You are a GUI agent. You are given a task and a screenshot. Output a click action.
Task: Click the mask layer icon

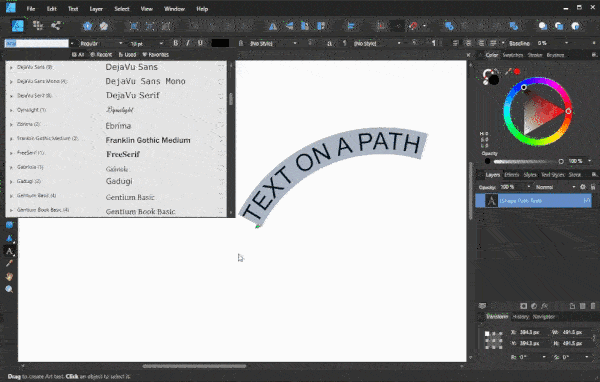coord(523,306)
